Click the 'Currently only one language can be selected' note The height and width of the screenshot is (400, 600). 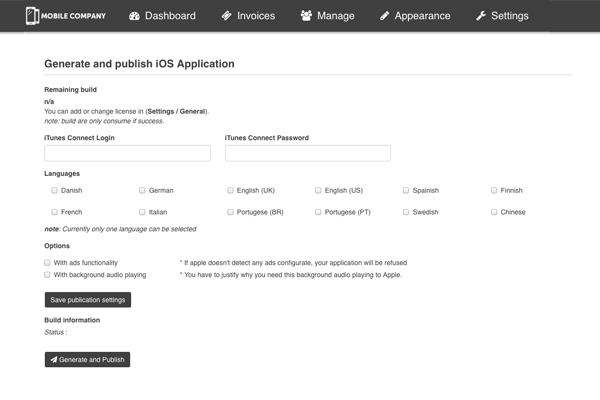pos(129,229)
